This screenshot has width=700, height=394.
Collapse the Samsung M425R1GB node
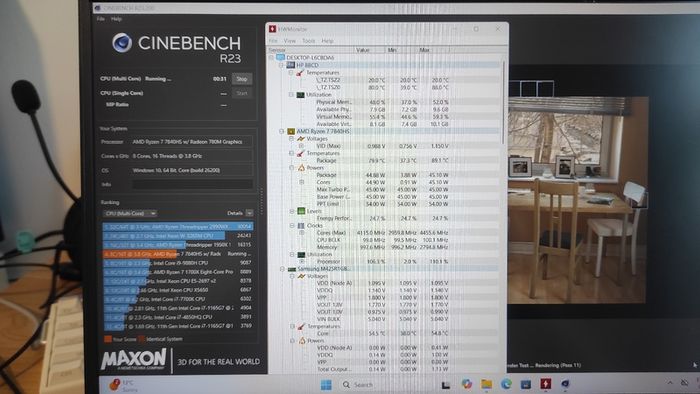tap(282, 269)
